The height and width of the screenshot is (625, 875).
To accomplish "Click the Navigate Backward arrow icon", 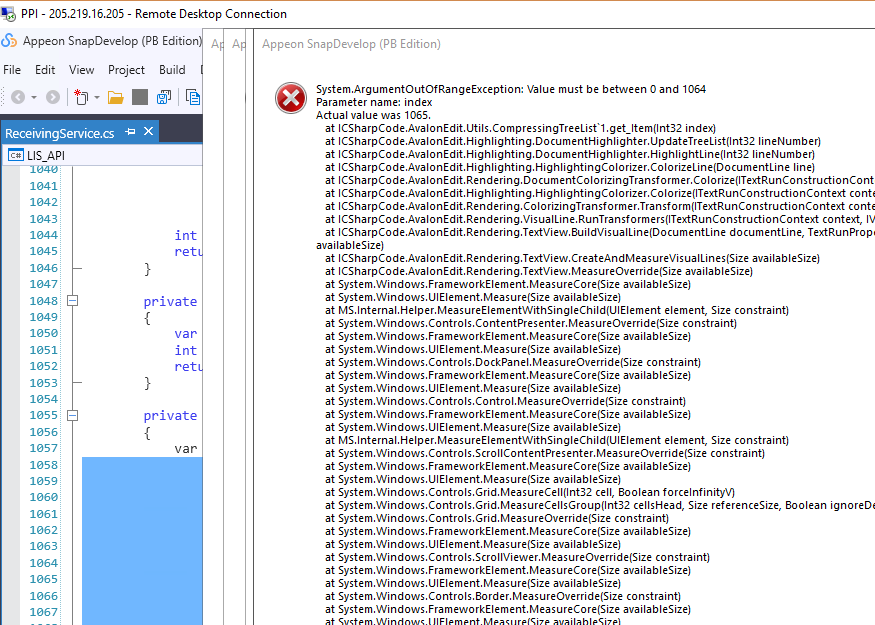I will point(17,97).
